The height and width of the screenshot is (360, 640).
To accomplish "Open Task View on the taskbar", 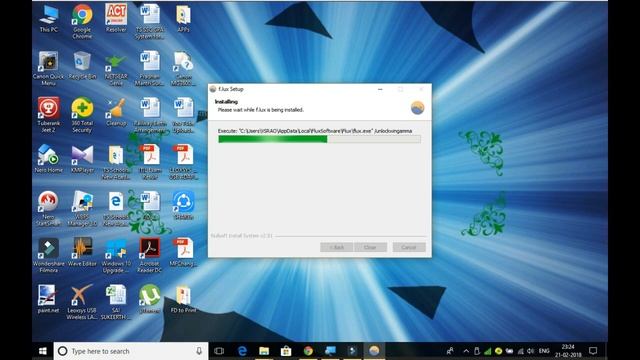I will click(x=219, y=351).
